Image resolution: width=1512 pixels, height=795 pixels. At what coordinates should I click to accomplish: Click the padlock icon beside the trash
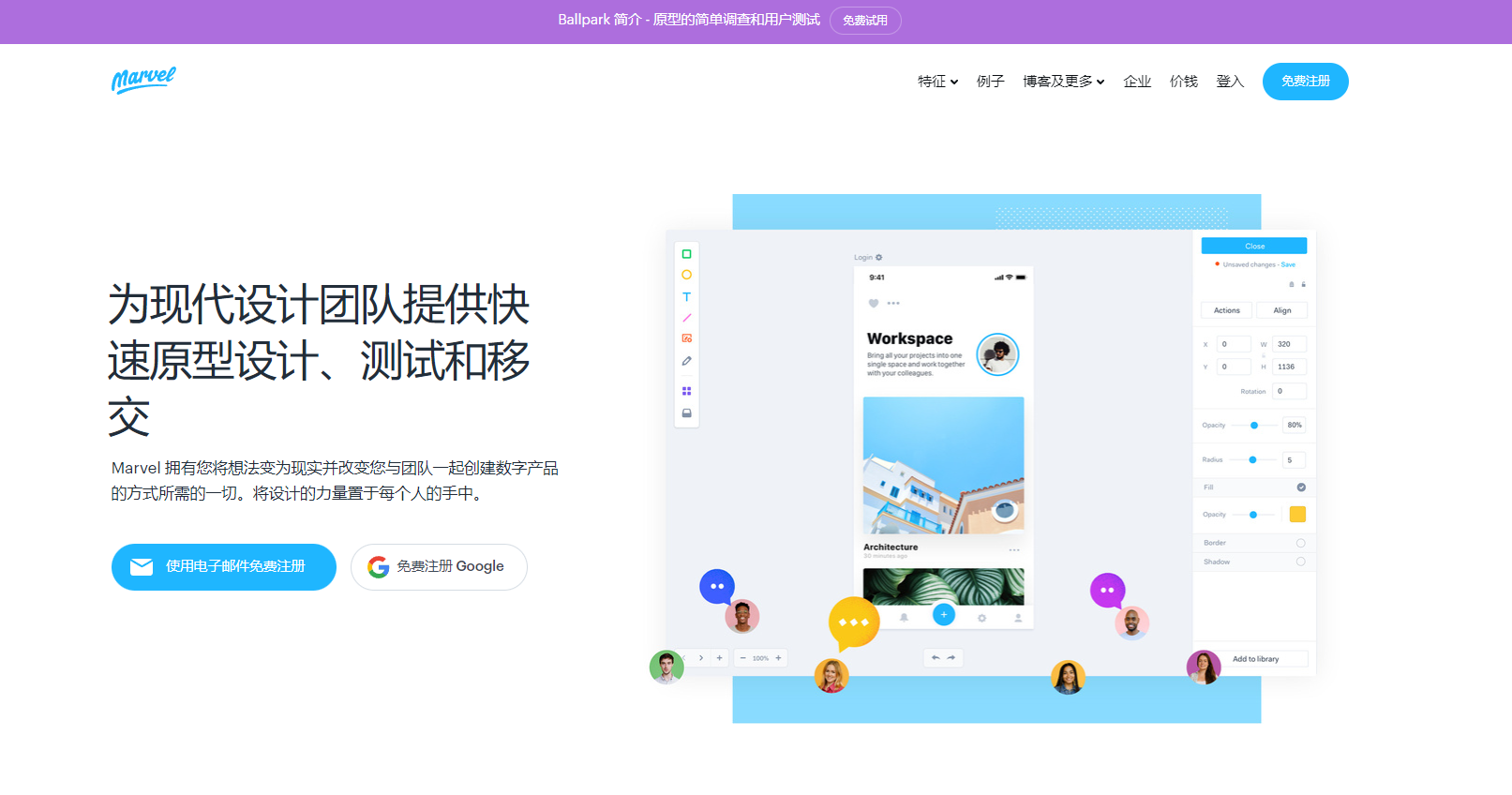[x=1303, y=284]
